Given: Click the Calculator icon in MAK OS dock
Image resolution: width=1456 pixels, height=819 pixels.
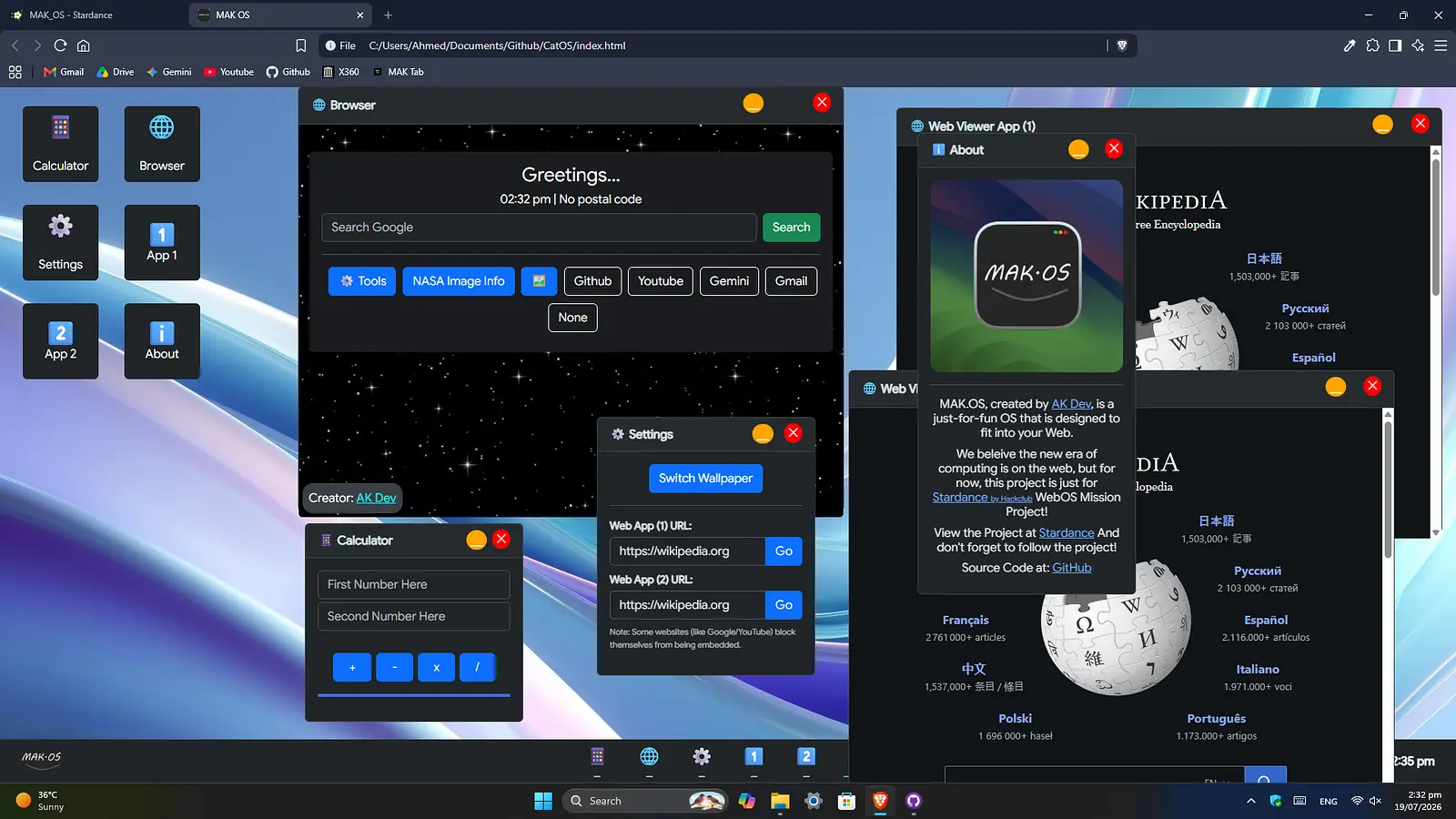Looking at the screenshot, I should point(597,756).
